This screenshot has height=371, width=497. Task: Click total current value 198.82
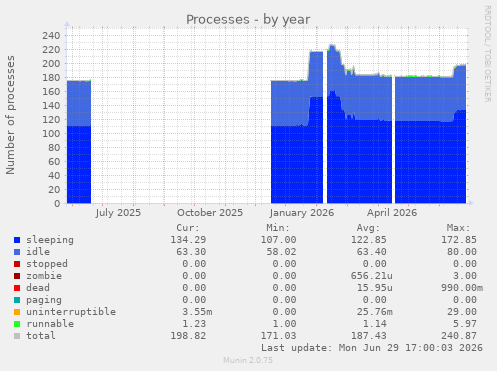point(188,336)
